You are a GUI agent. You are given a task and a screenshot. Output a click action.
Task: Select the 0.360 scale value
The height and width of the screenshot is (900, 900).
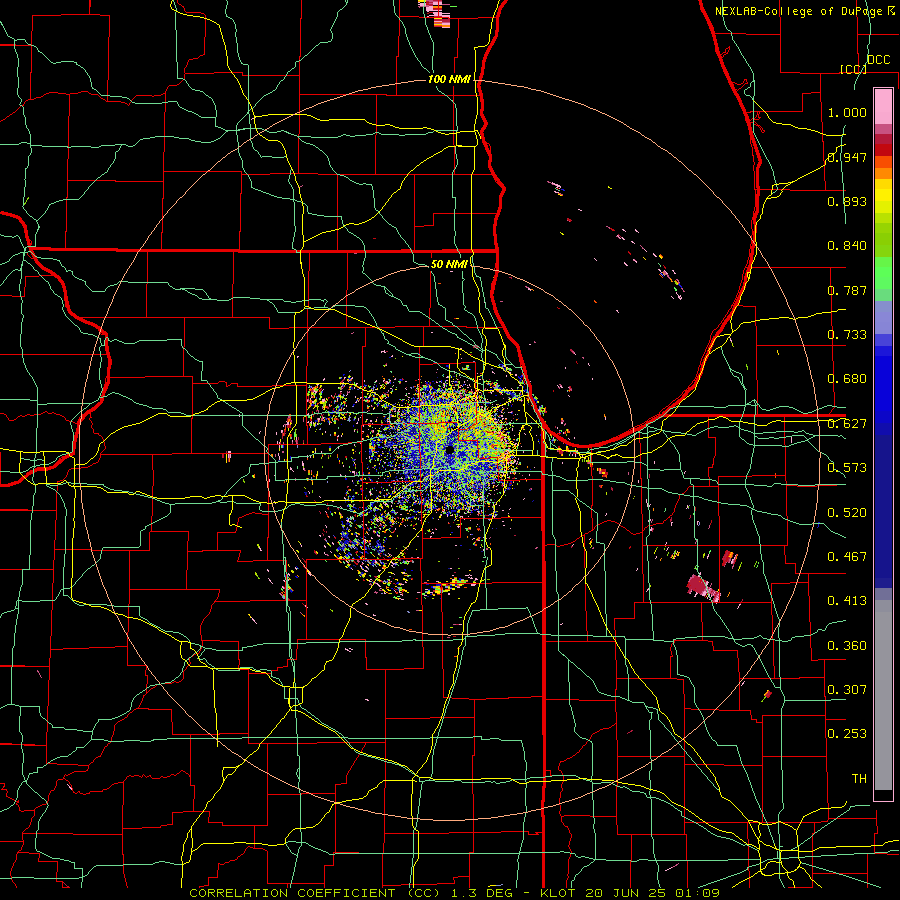[847, 646]
